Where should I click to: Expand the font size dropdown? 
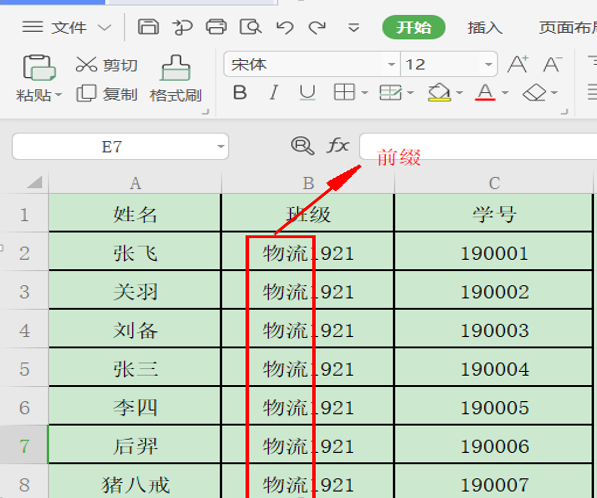point(488,64)
